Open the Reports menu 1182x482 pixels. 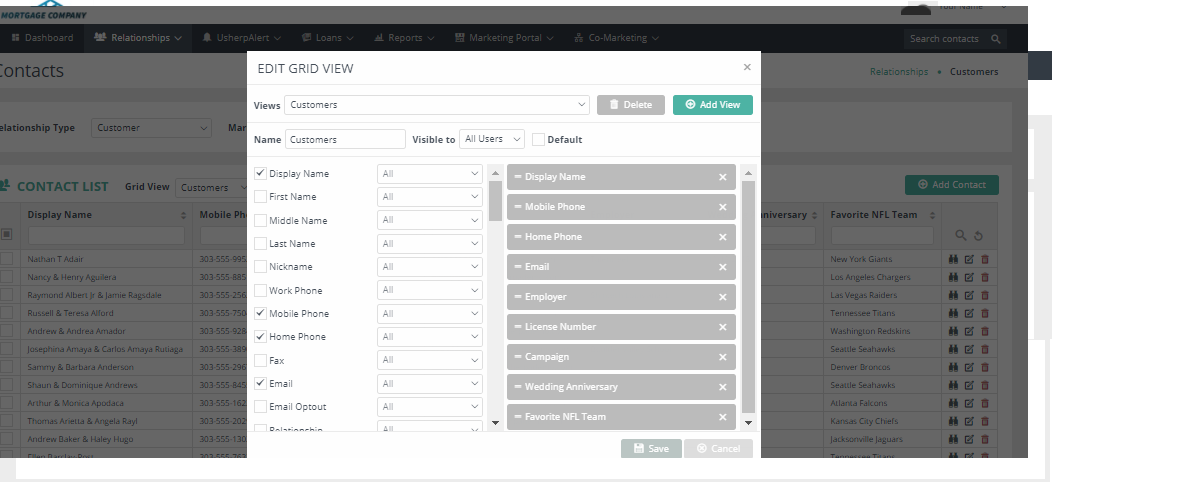(x=404, y=38)
